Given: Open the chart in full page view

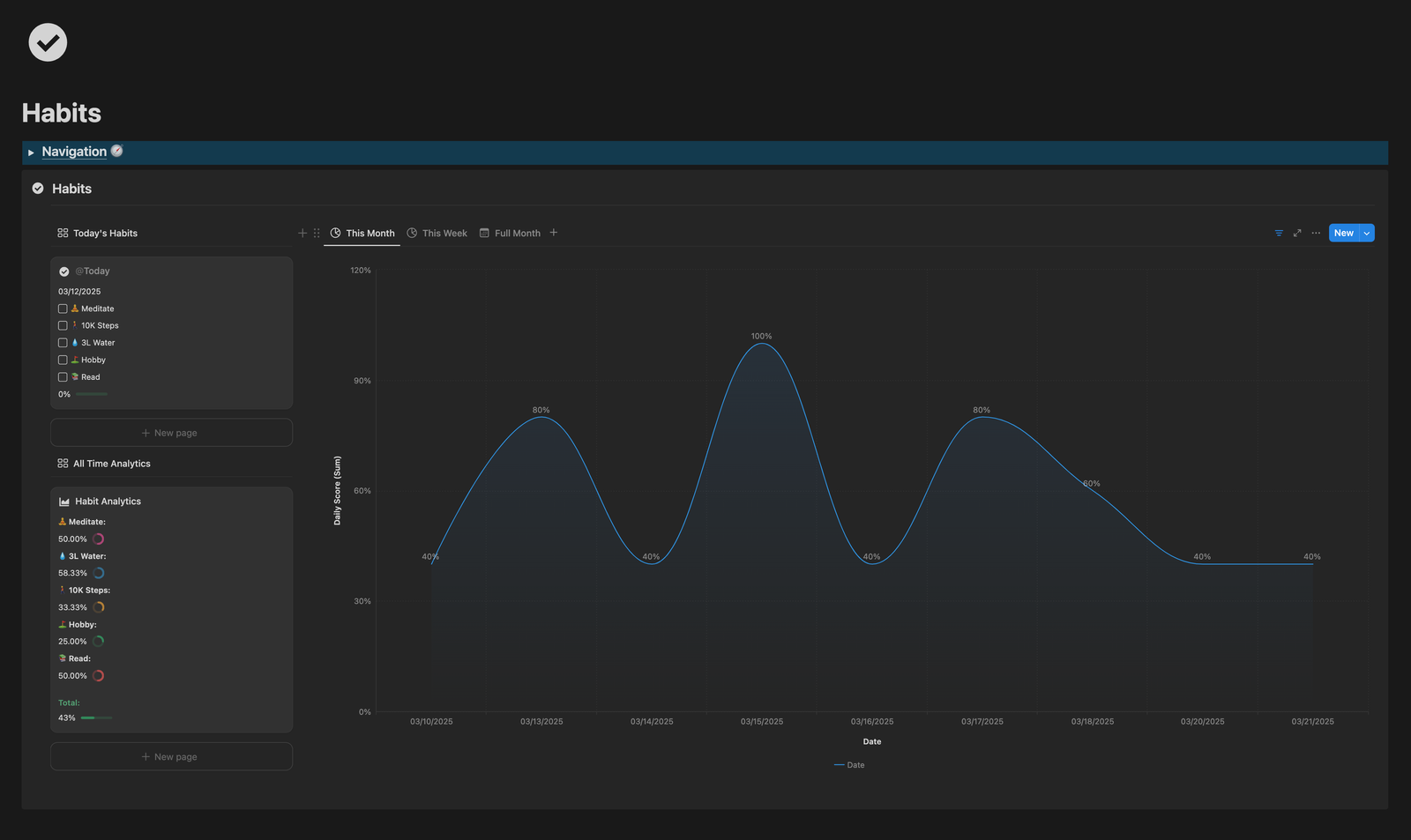Looking at the screenshot, I should tap(1297, 234).
